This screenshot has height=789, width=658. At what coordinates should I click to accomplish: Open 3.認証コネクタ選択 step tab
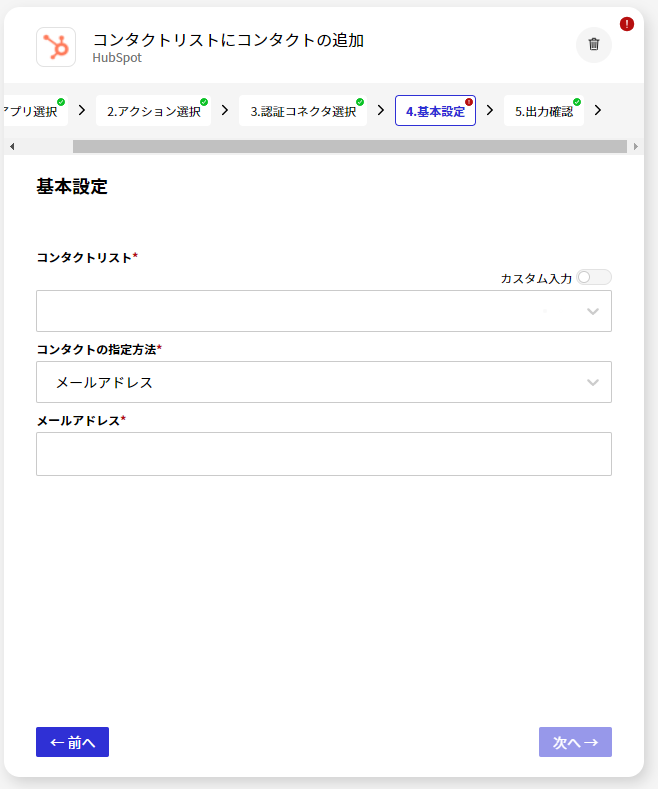303,111
